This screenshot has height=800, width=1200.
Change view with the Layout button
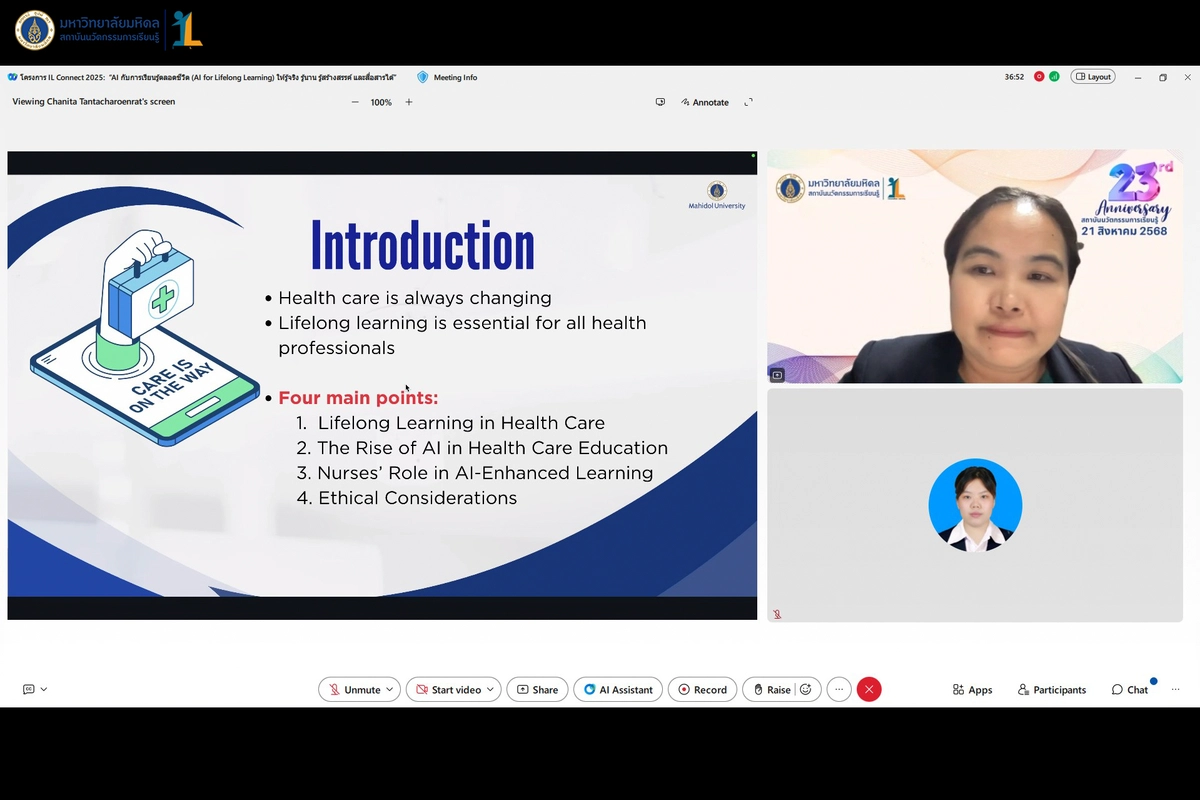[x=1092, y=77]
